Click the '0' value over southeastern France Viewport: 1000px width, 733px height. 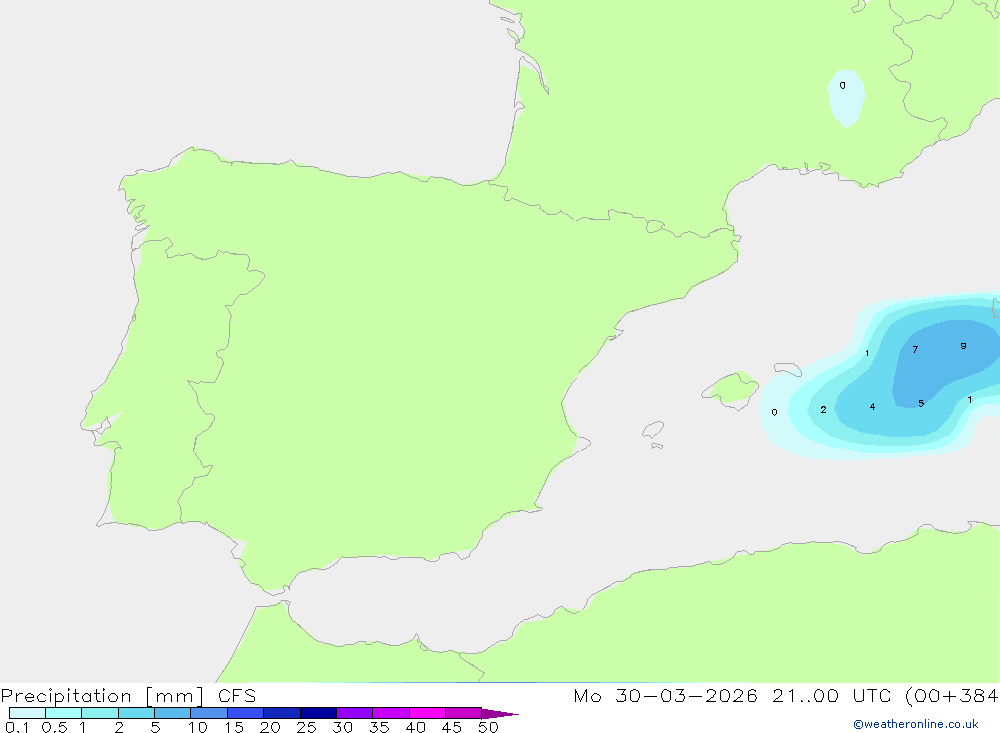pyautogui.click(x=842, y=85)
